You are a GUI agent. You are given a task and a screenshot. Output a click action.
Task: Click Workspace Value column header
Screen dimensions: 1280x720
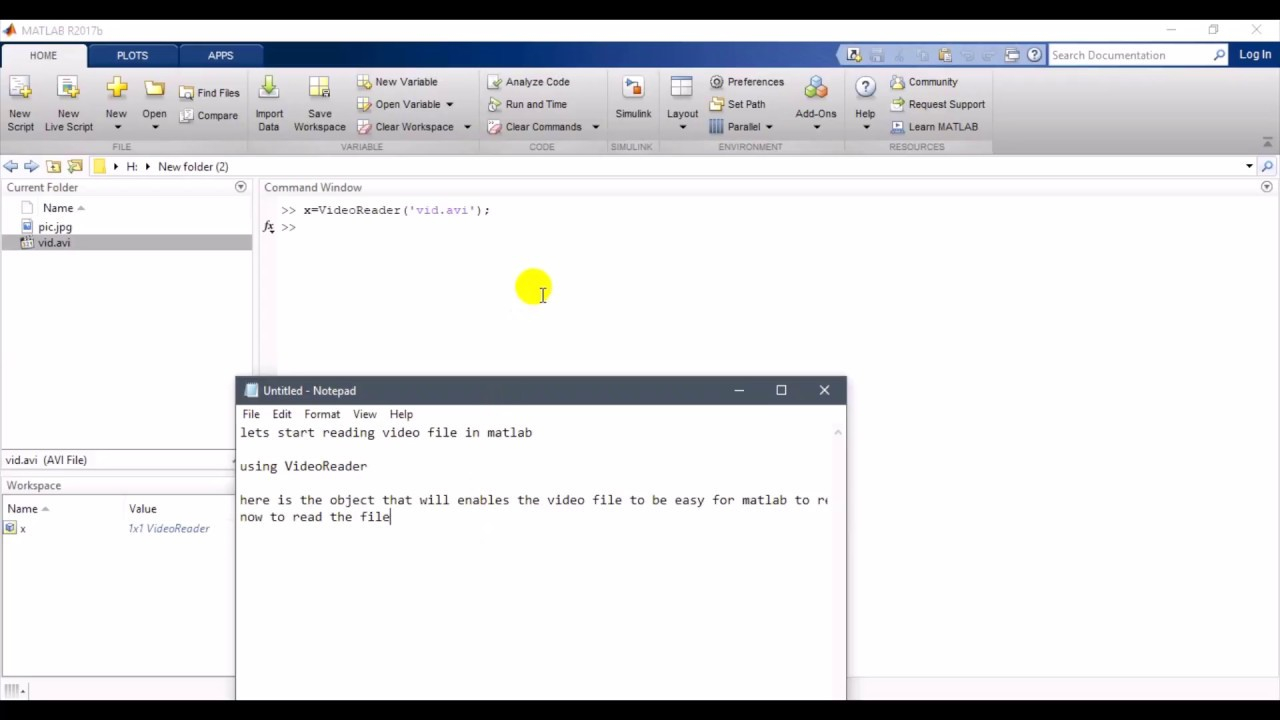click(143, 509)
